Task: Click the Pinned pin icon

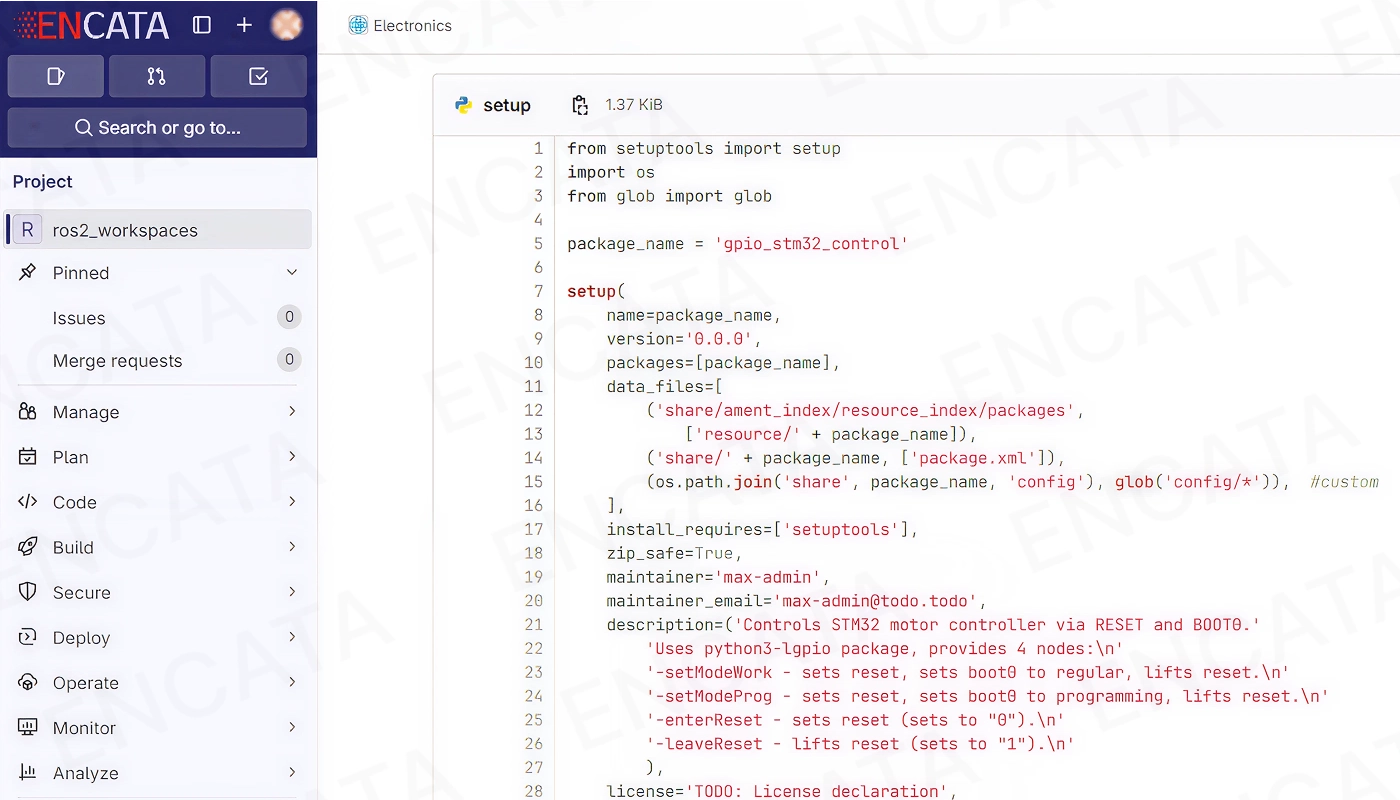Action: click(x=28, y=272)
